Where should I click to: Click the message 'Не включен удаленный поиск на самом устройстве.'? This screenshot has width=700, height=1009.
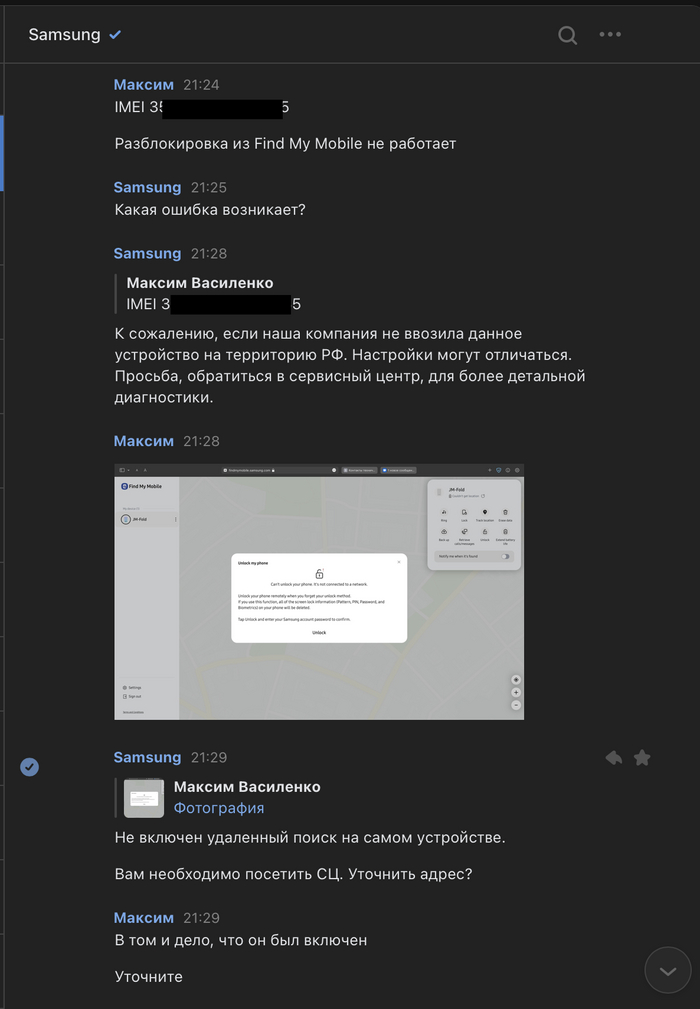pos(309,838)
